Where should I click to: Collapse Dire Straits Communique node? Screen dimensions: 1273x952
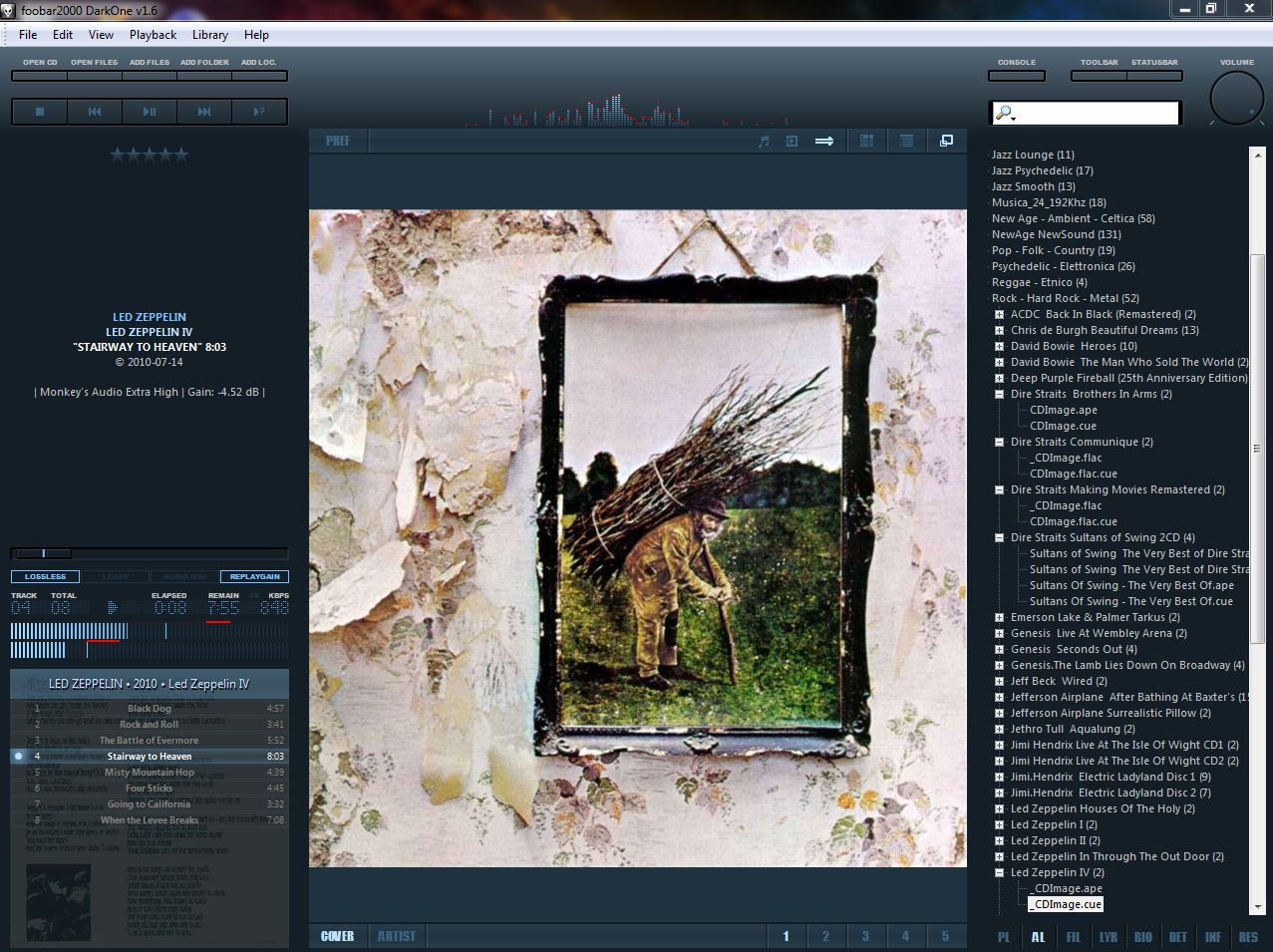pos(999,442)
